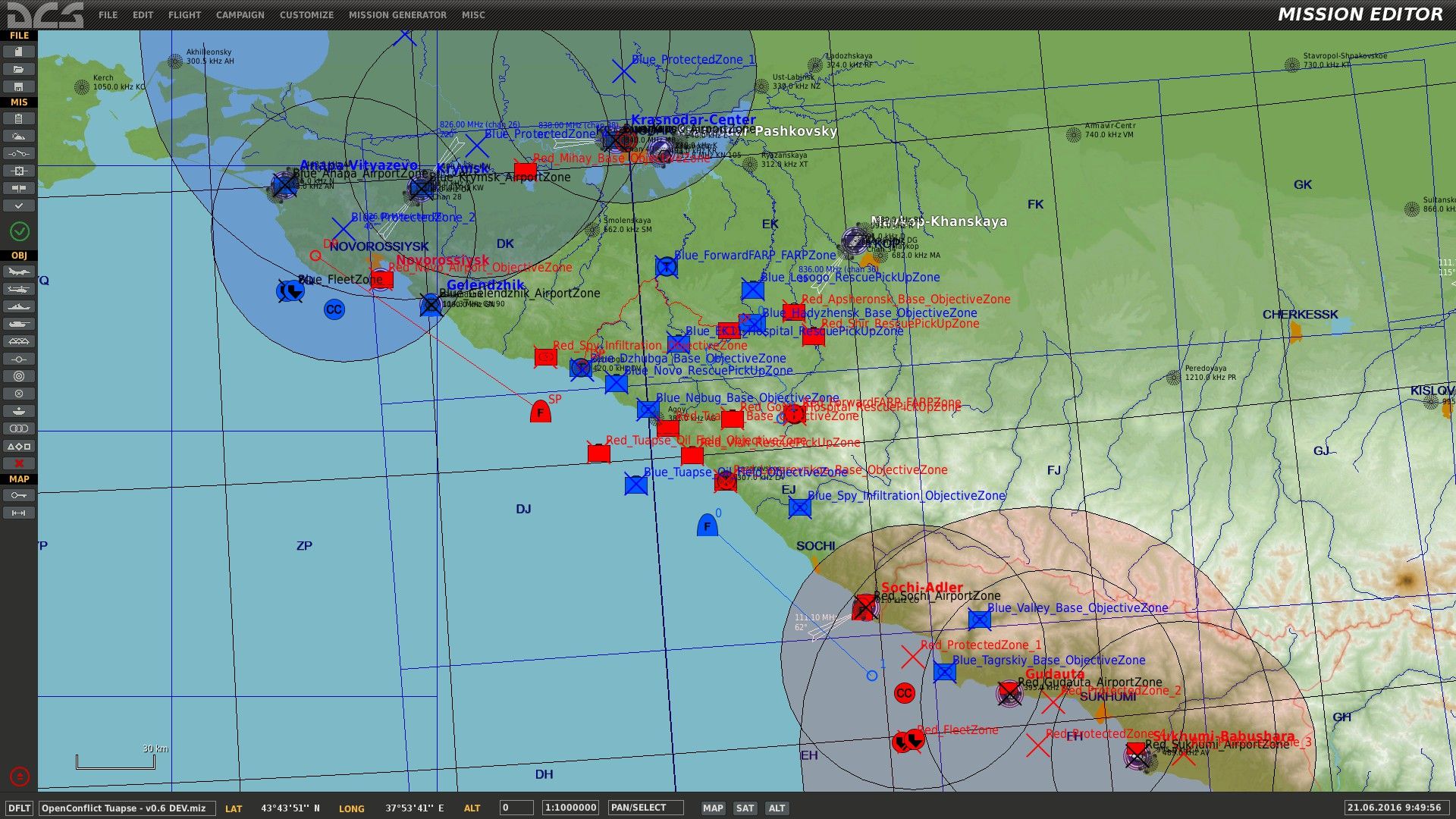Select the ground vehicle tank tool
Screen dimensions: 1456x819
(19, 324)
